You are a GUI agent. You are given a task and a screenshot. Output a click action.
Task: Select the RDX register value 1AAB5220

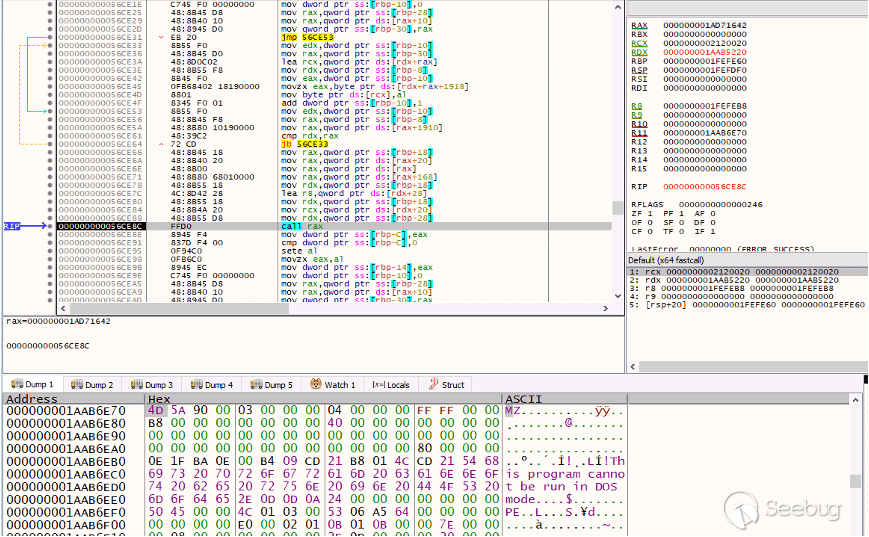coord(704,52)
